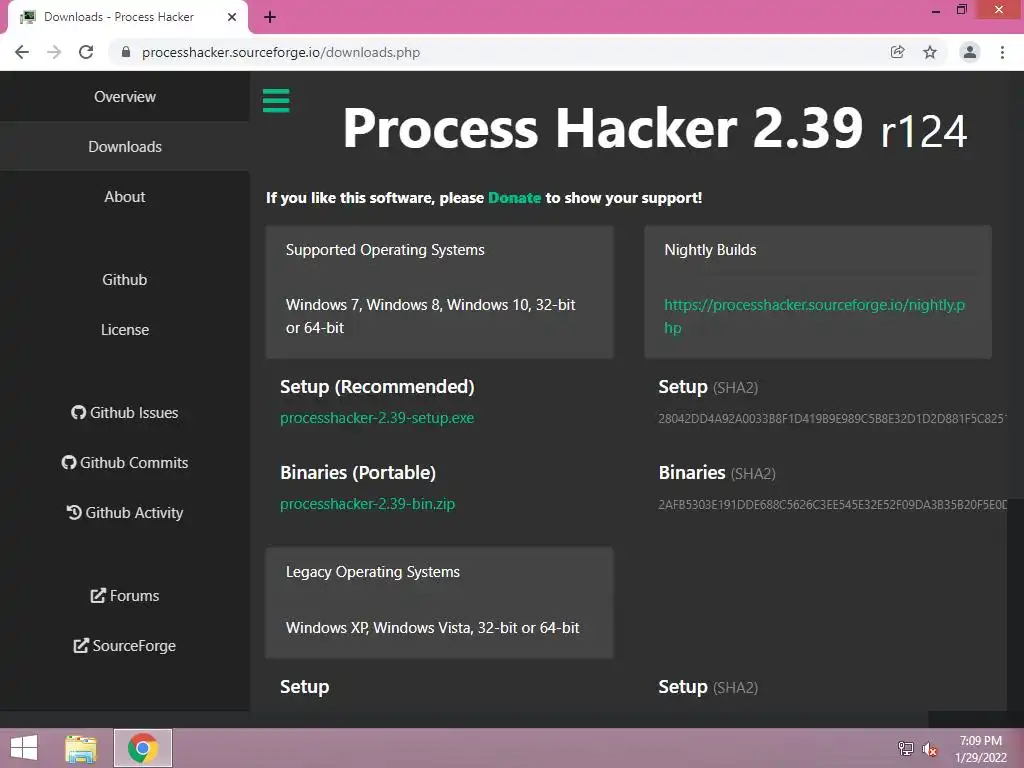Open Github Commits in the sidebar
1024x768 pixels.
coord(125,462)
